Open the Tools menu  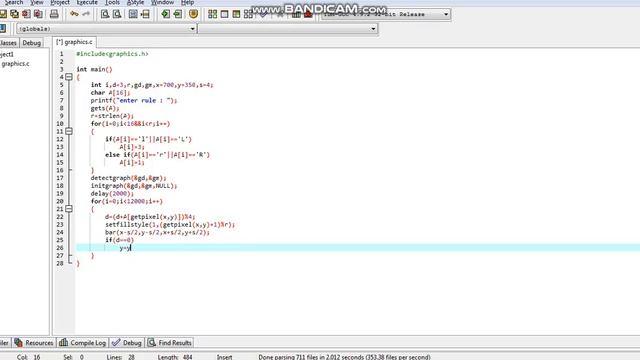coord(112,2)
